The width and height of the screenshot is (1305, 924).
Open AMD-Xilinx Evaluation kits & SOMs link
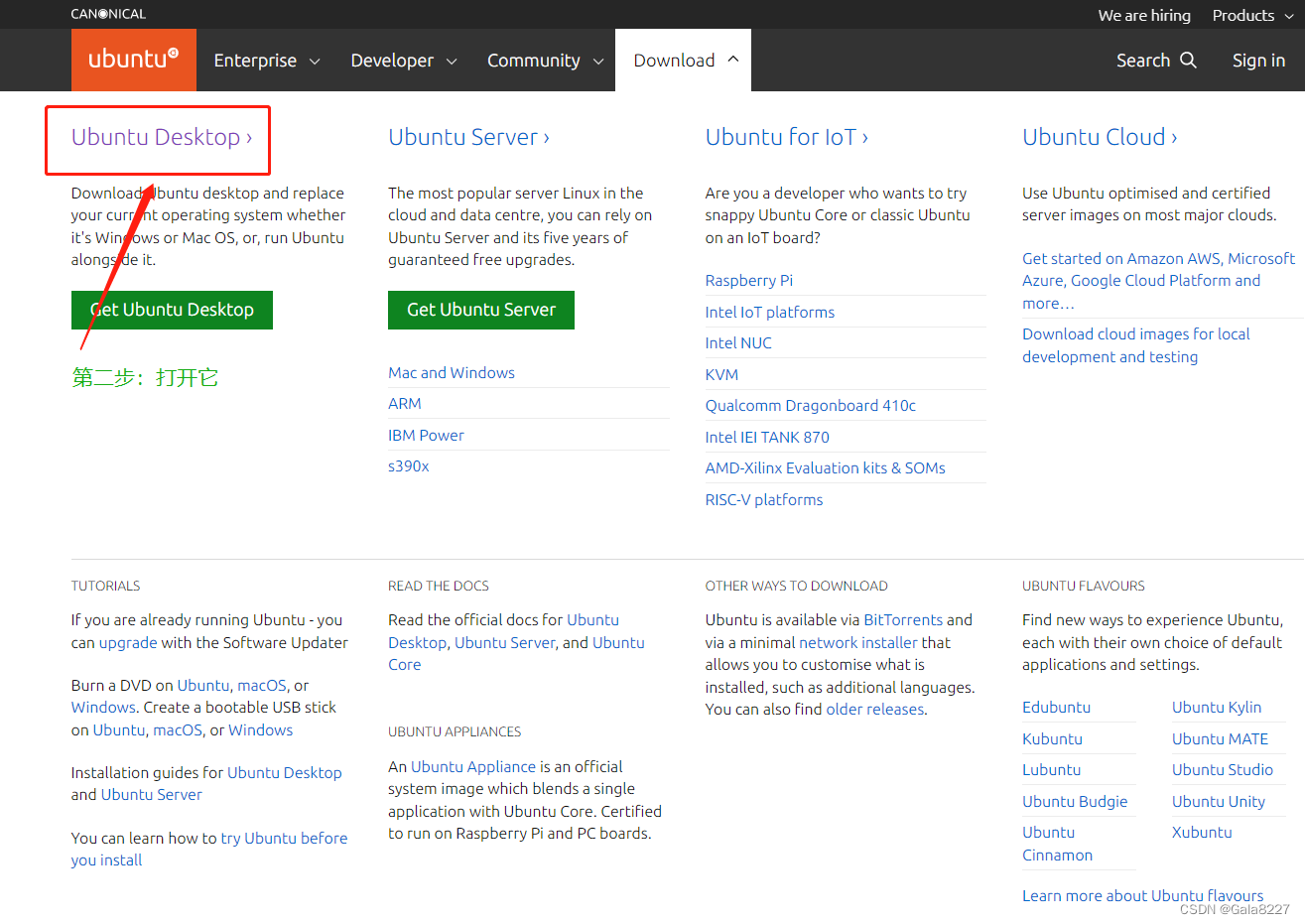click(x=825, y=467)
